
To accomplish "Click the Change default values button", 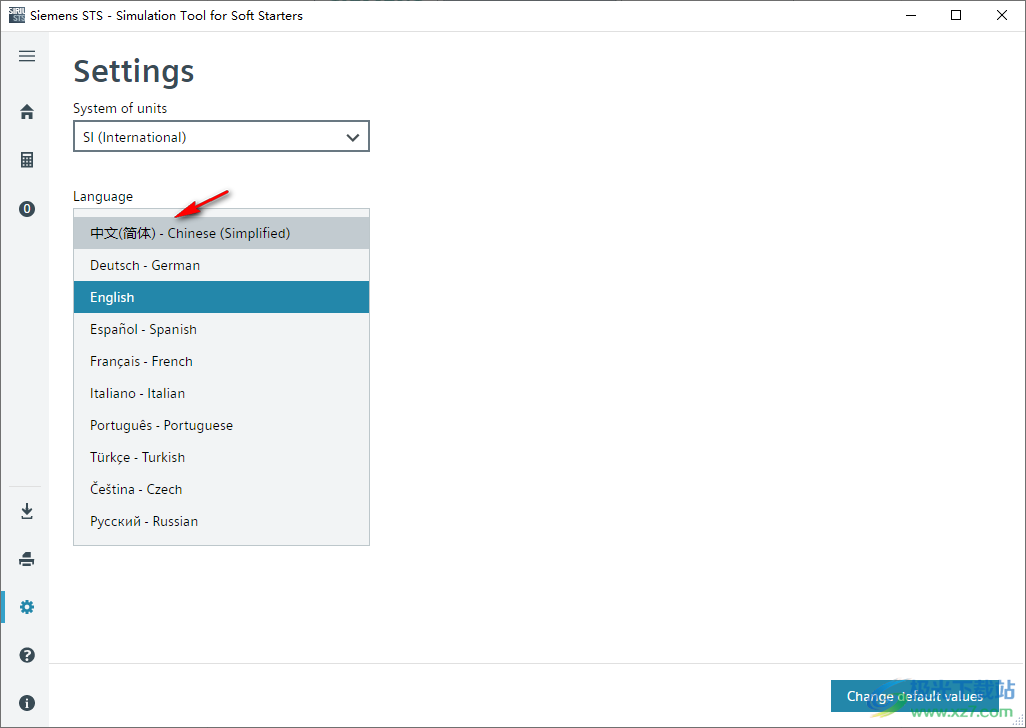I will (x=915, y=697).
